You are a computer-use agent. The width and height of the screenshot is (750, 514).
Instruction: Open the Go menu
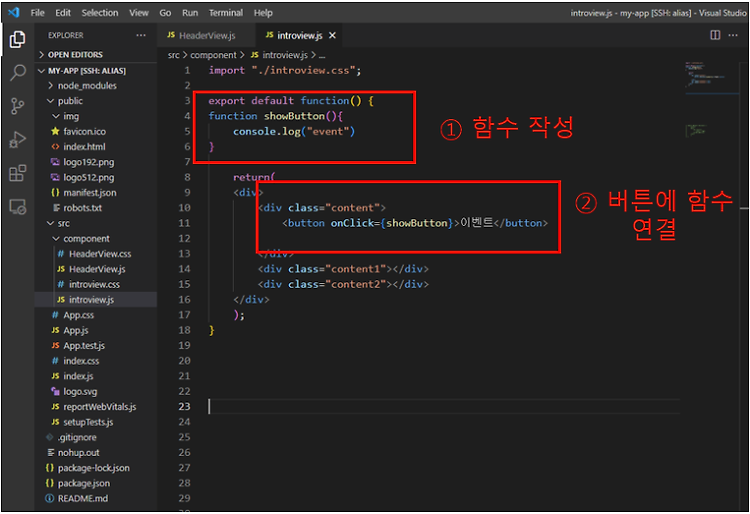(x=165, y=13)
